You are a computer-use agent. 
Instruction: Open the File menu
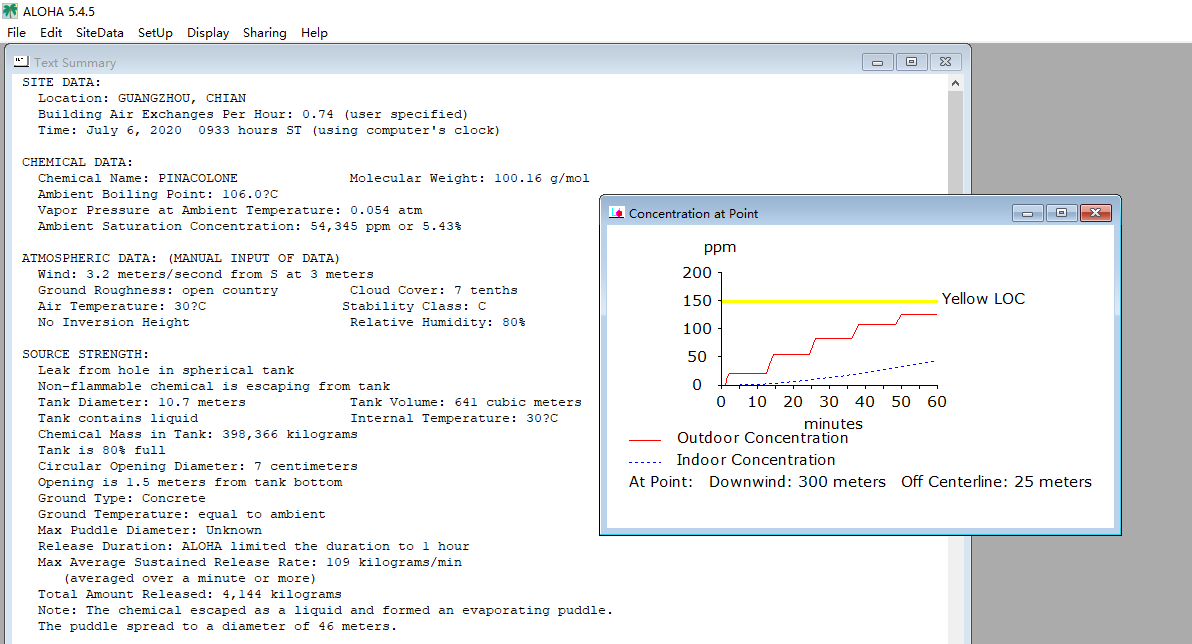(17, 33)
